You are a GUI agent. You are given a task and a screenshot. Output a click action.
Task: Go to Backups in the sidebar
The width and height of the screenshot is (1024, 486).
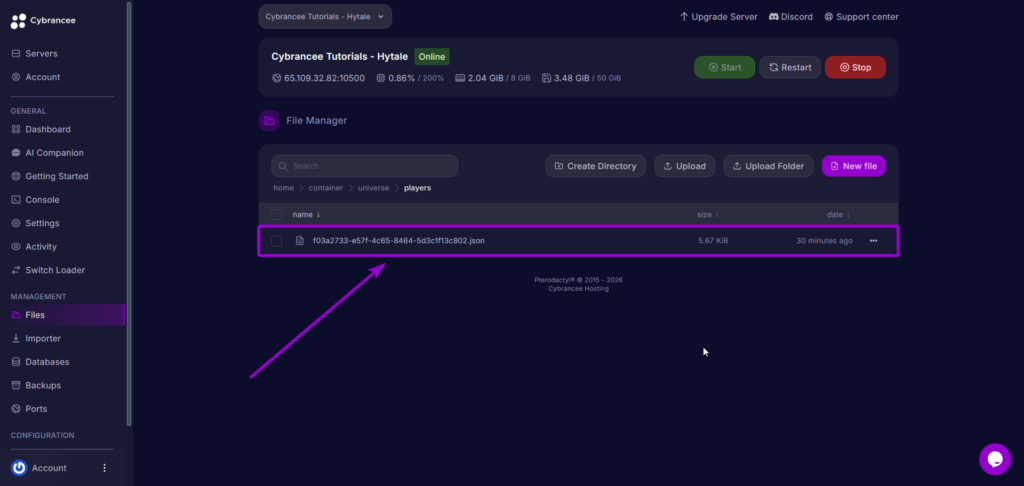click(x=42, y=385)
